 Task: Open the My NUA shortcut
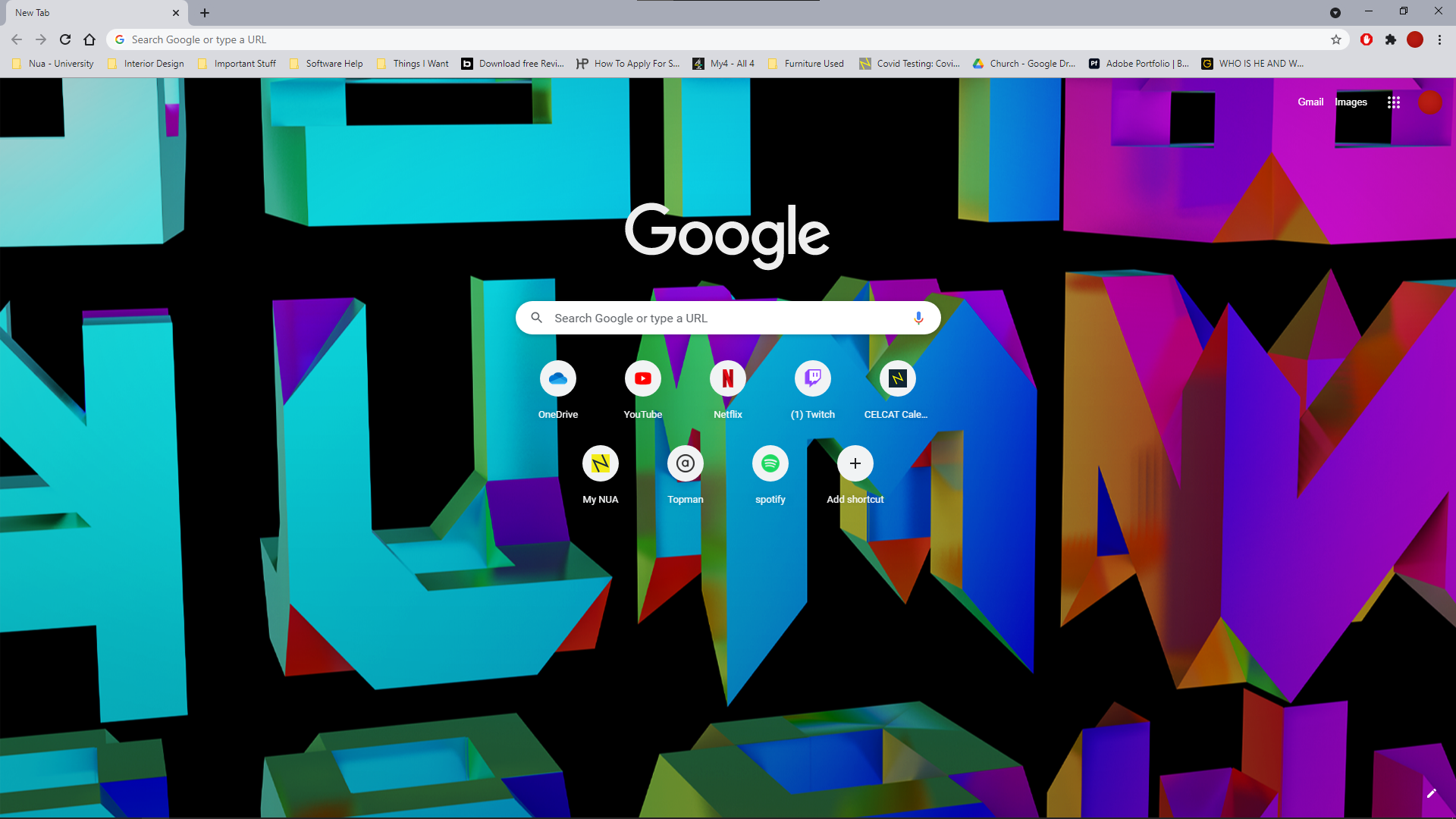pyautogui.click(x=601, y=475)
